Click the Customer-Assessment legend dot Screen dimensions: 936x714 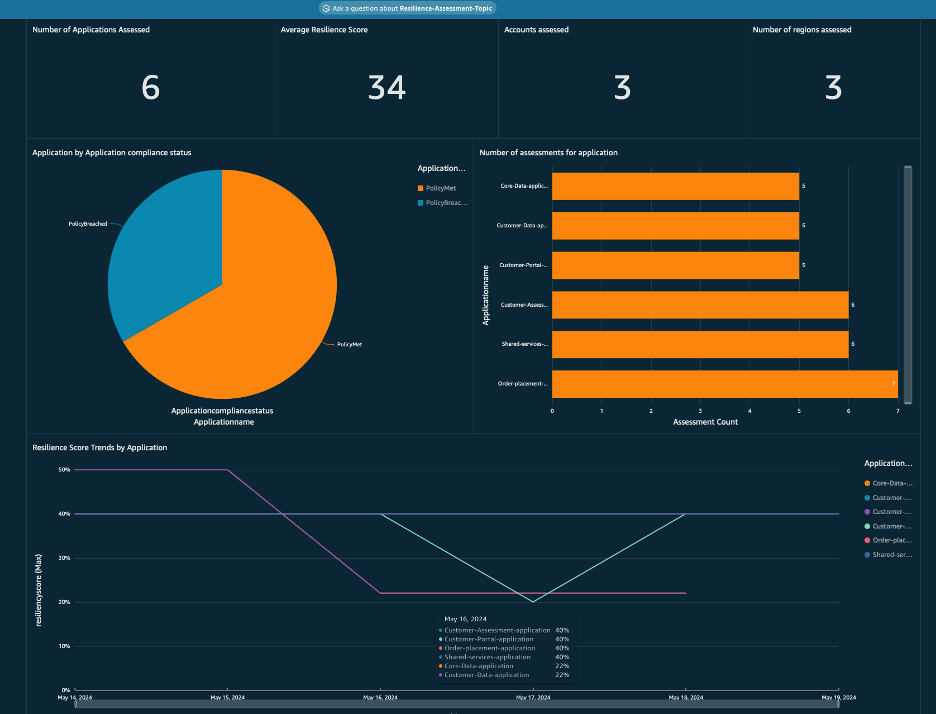867,497
